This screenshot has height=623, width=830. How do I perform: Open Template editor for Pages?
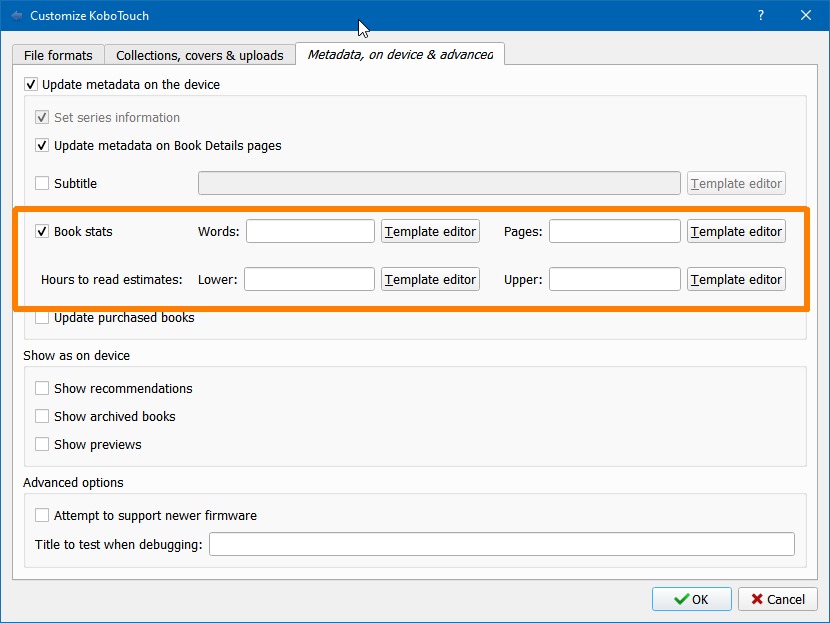[736, 231]
